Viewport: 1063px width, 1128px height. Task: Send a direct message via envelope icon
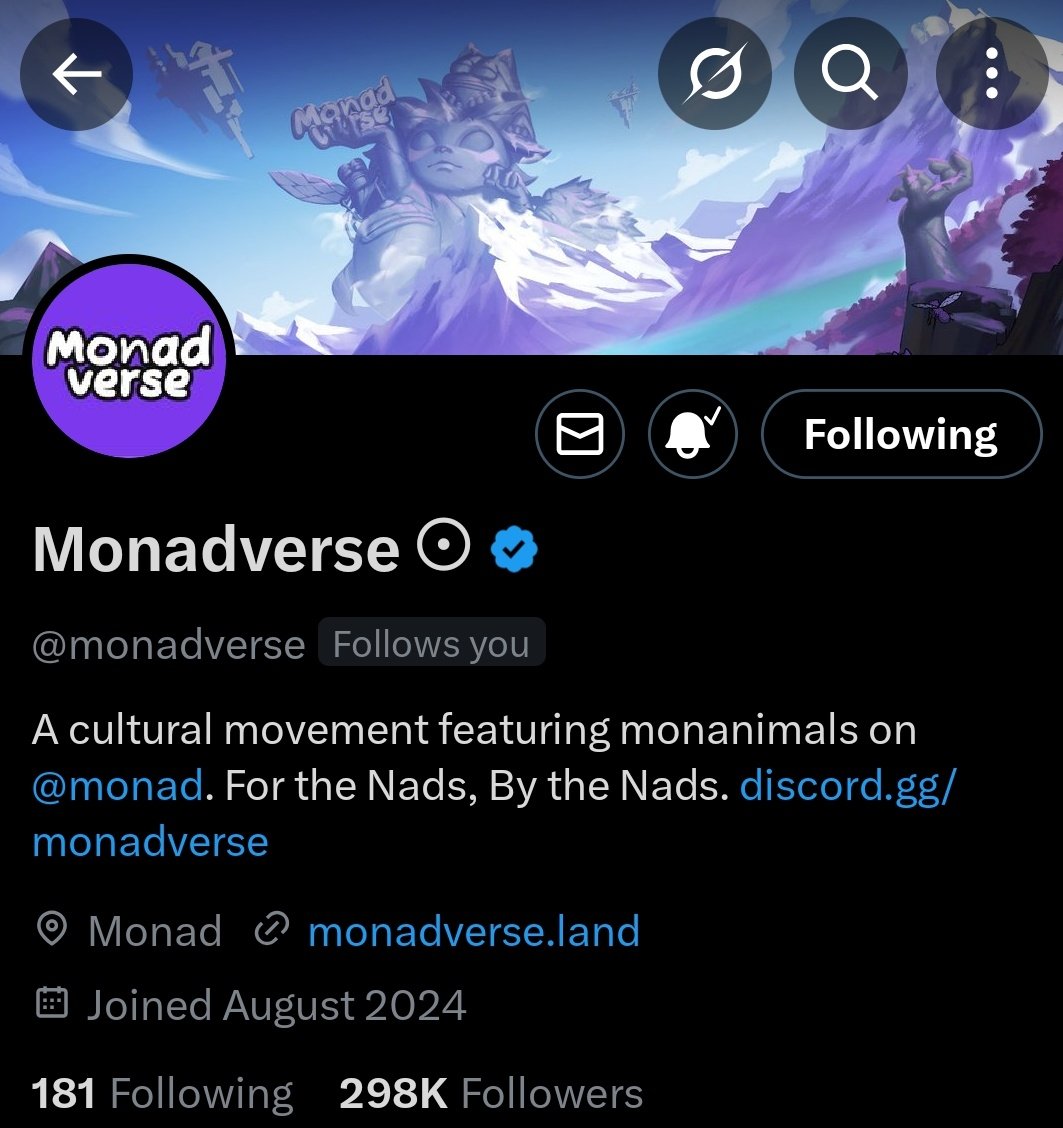point(580,434)
